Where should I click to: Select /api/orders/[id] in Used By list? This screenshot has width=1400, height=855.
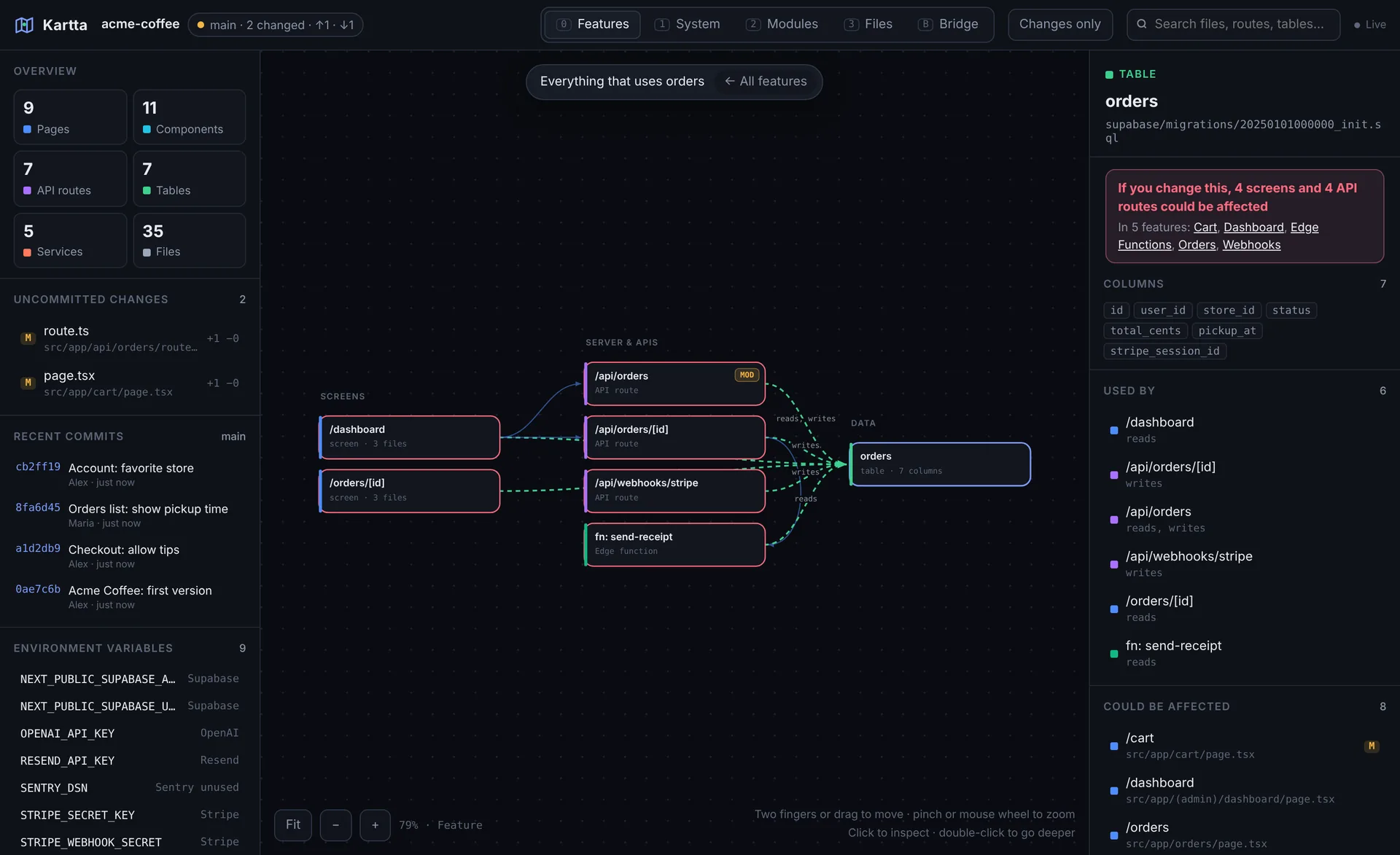coord(1244,475)
